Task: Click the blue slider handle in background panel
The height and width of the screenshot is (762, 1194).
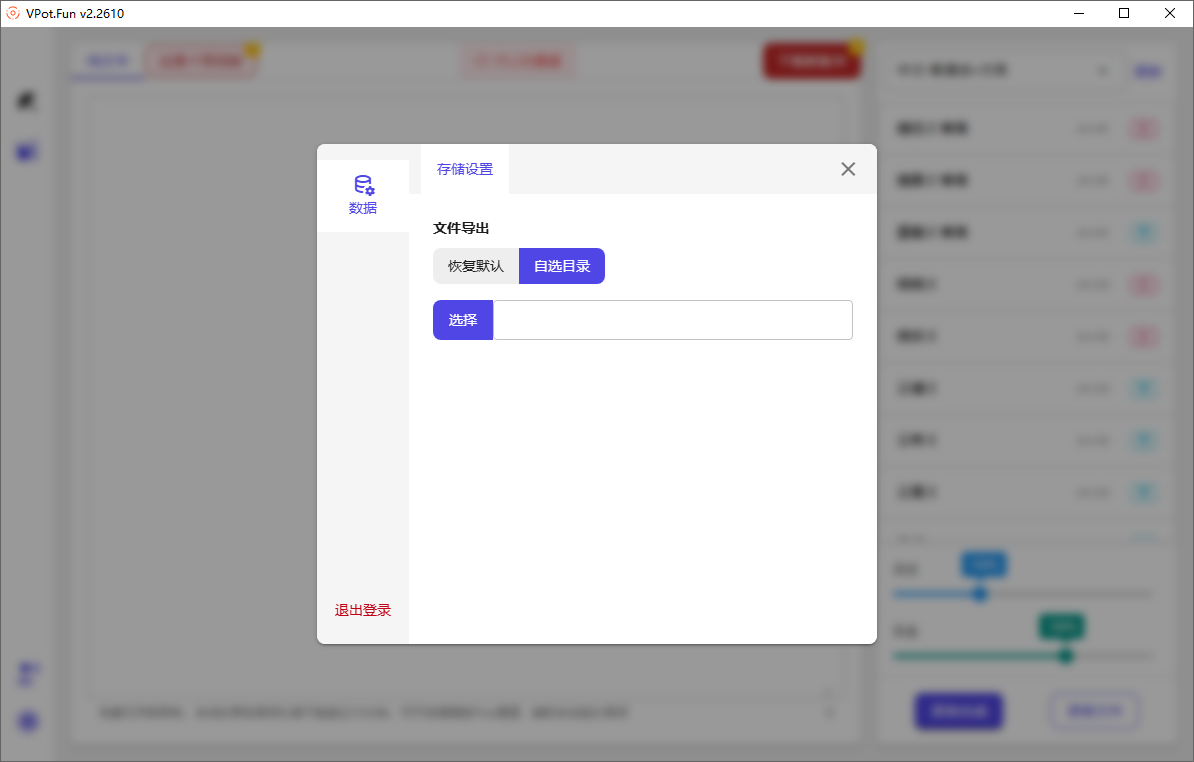Action: click(x=980, y=594)
